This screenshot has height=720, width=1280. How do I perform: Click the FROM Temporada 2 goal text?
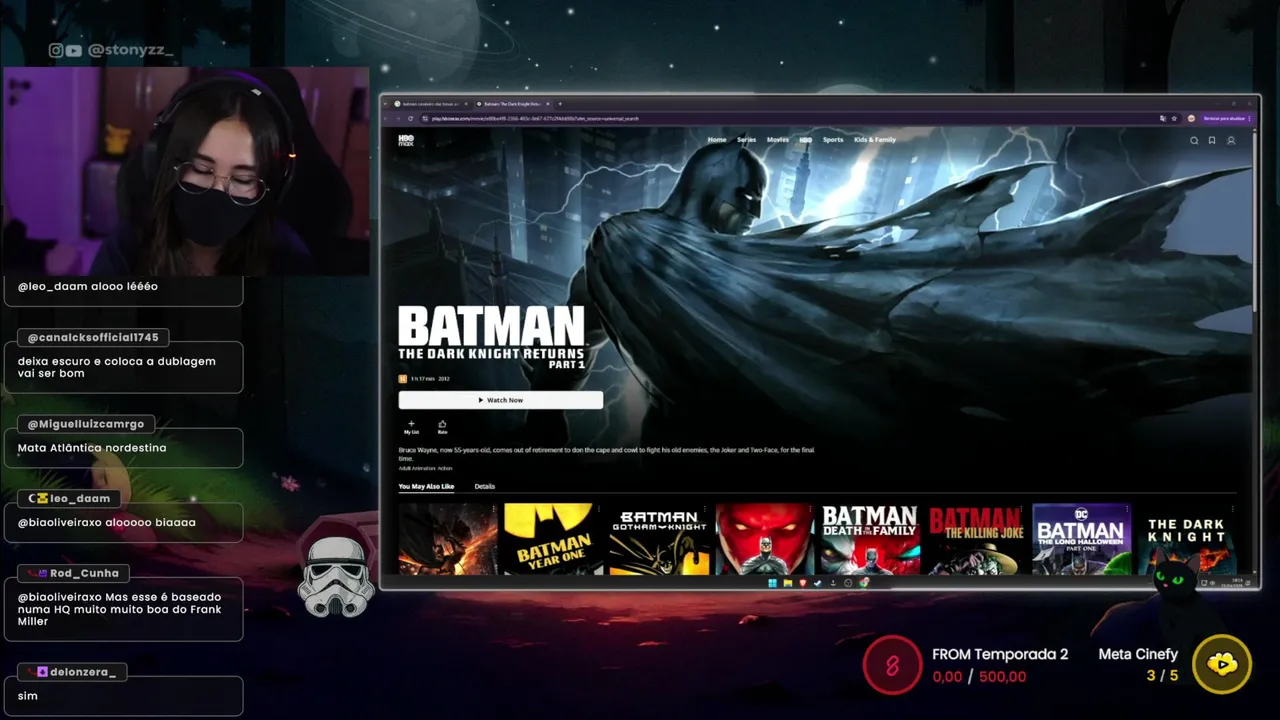(1000, 654)
